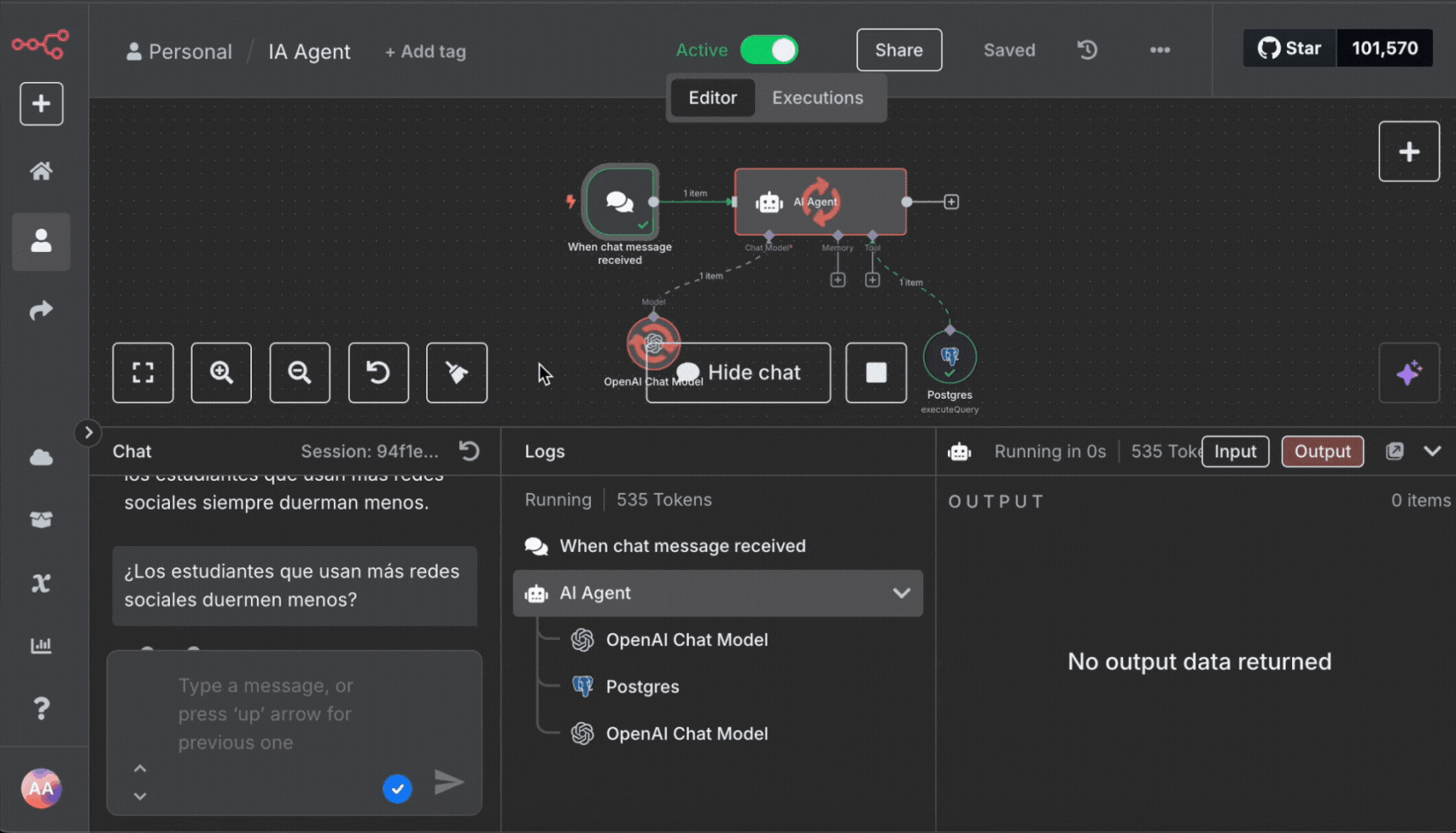The width and height of the screenshot is (1456, 833).
Task: Select When chat message received log row
Action: (718, 546)
